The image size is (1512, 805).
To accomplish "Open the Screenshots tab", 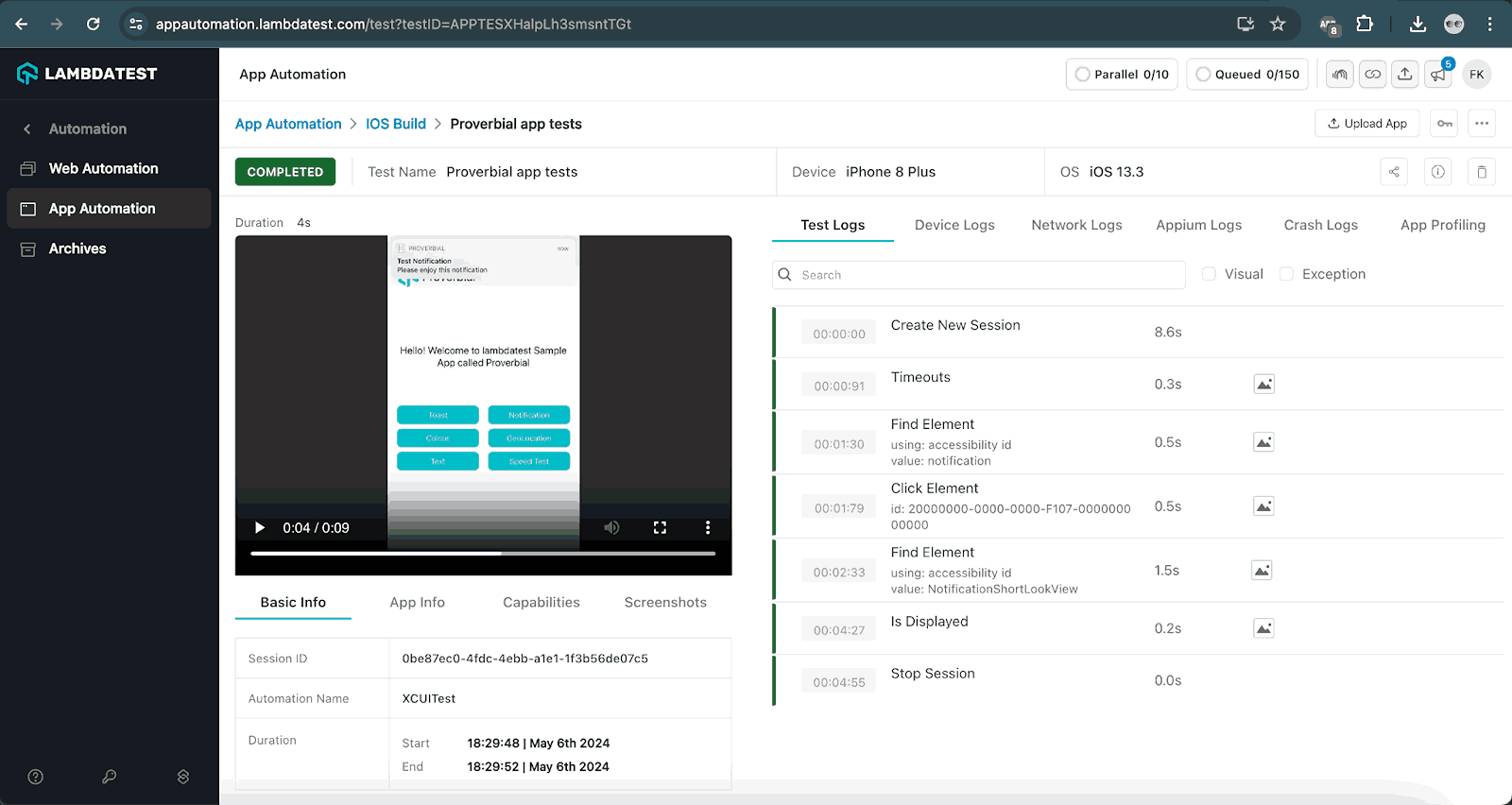I will (x=665, y=602).
